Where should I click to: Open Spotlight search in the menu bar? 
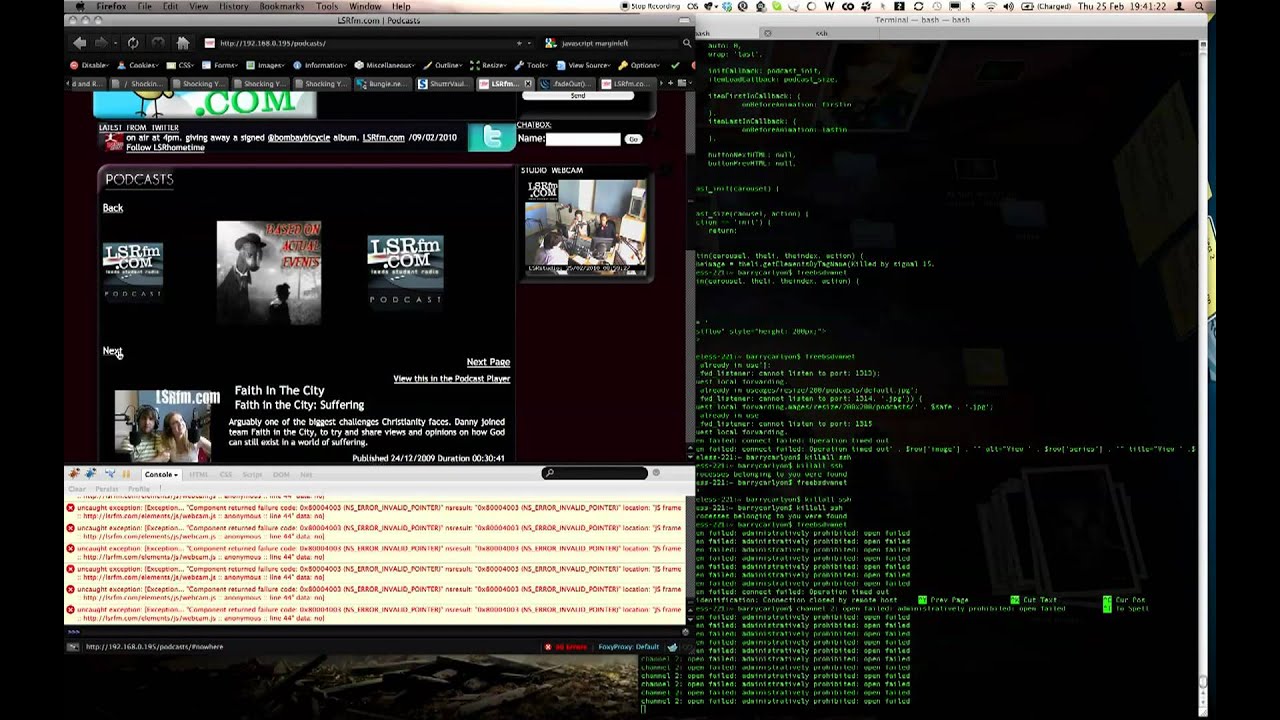tap(1199, 6)
